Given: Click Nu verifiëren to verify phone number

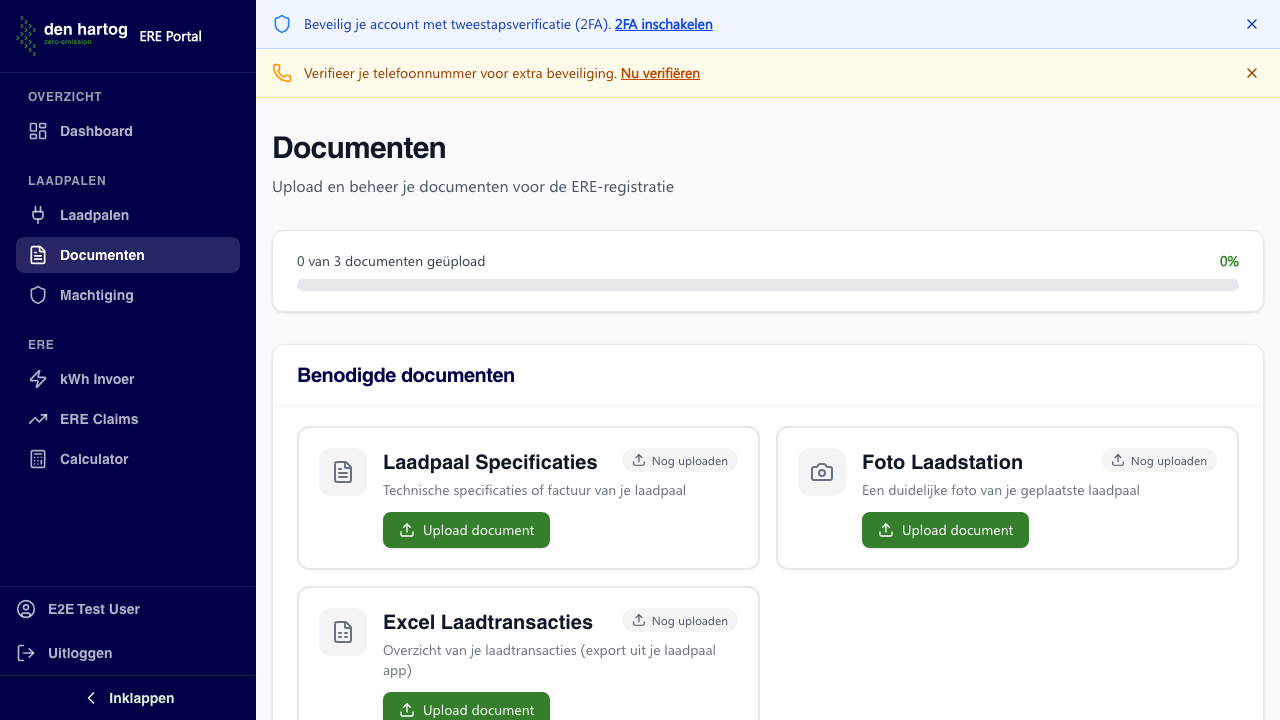Looking at the screenshot, I should (x=660, y=73).
